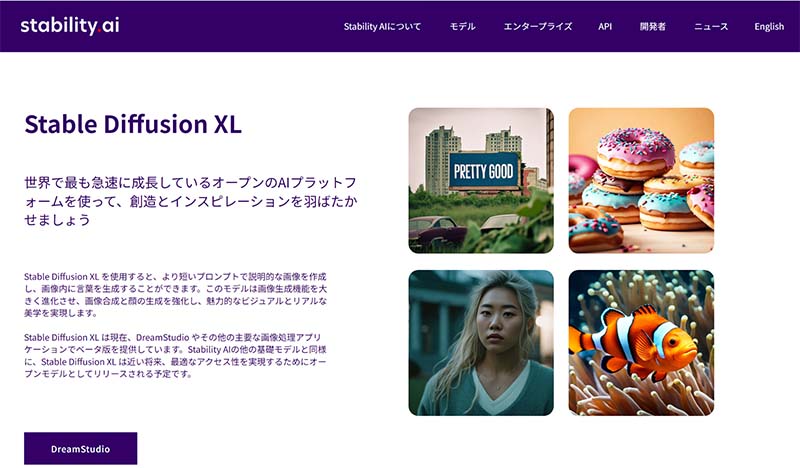Click the paragraph starting Stable Diffusion XL は現在

tap(176, 356)
